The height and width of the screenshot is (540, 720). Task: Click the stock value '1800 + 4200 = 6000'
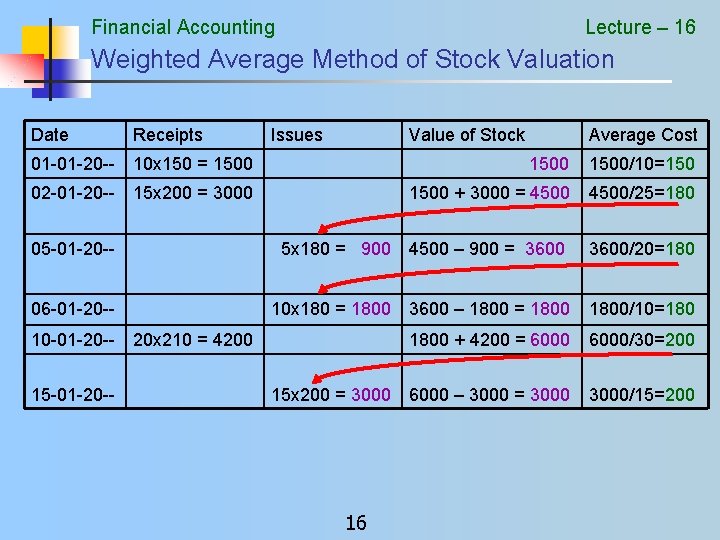pyautogui.click(x=489, y=340)
